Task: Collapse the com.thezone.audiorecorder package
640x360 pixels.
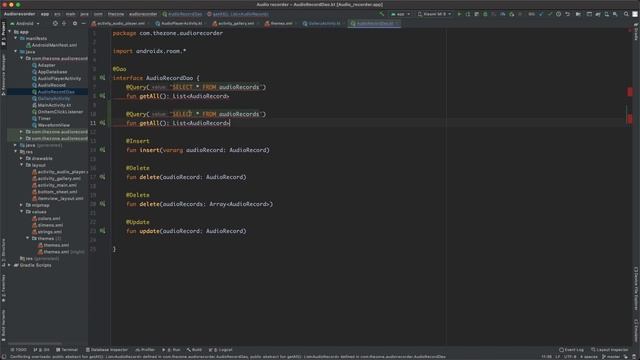Action: [22, 58]
